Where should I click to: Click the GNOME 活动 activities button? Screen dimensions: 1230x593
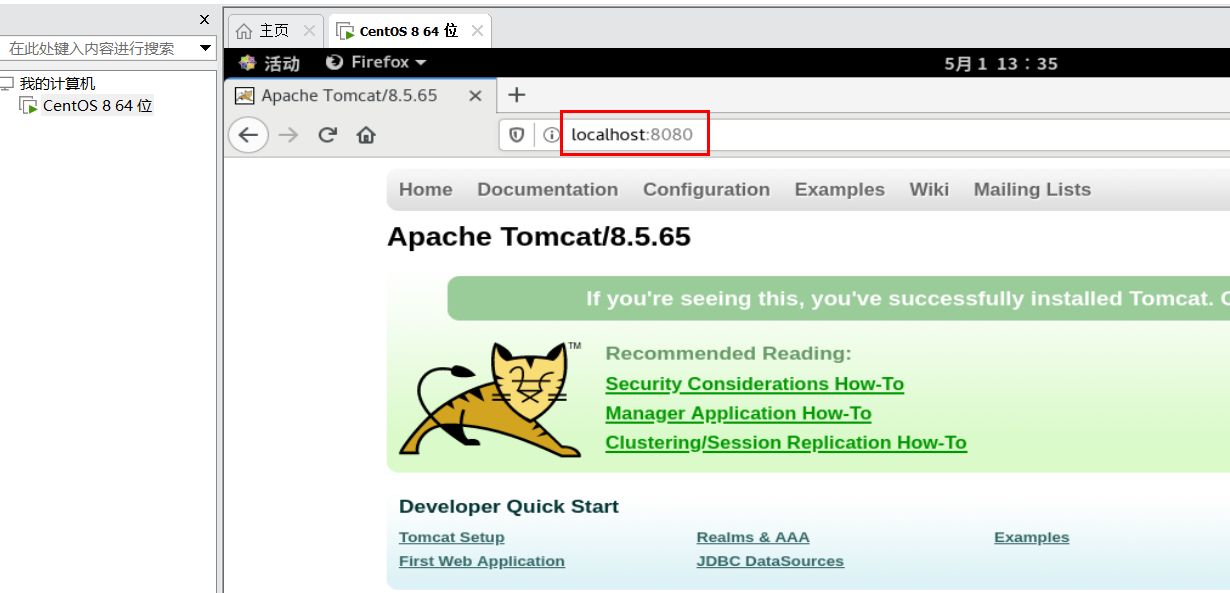[269, 63]
